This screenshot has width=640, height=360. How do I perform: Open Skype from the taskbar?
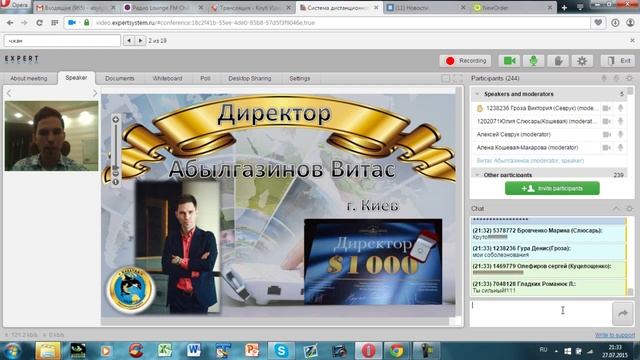281,351
